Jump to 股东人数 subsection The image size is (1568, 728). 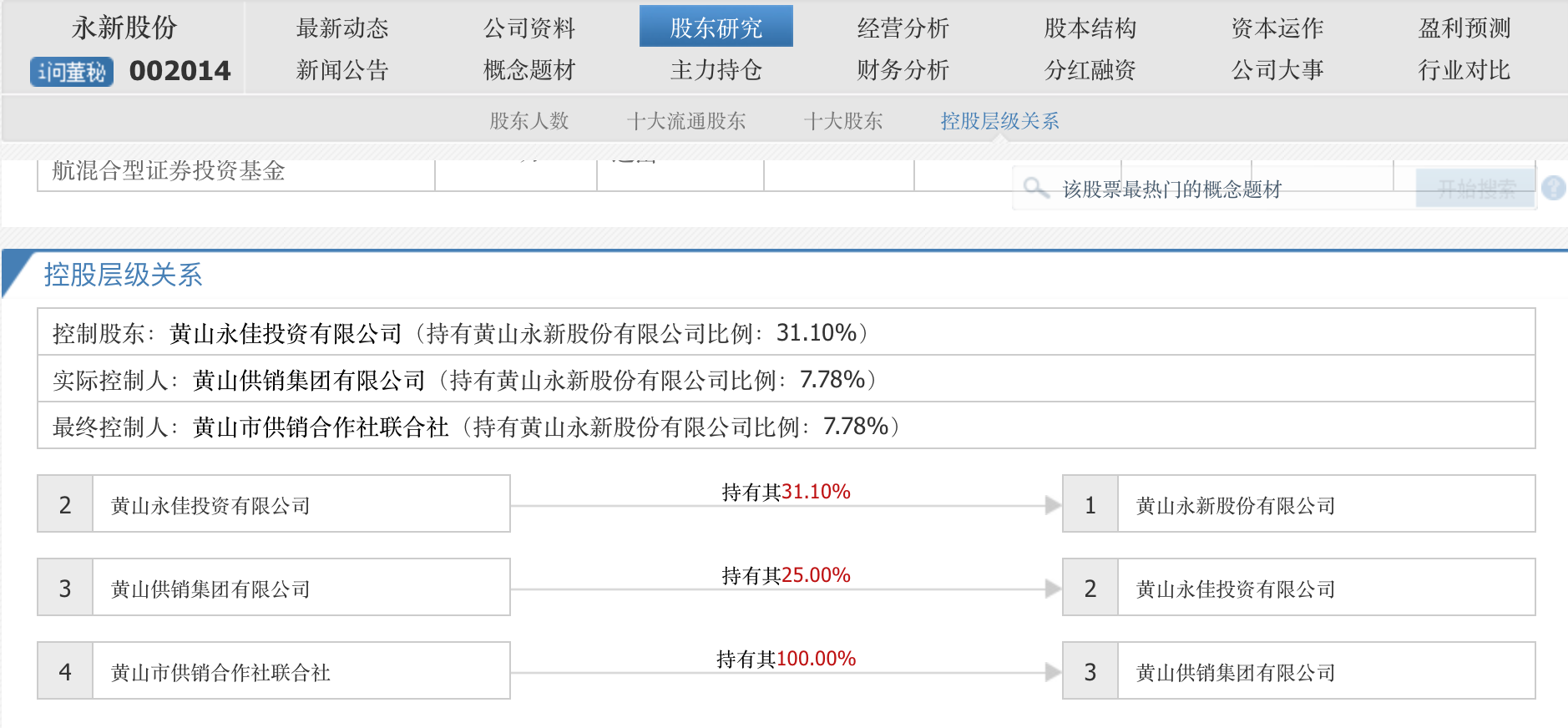point(529,121)
